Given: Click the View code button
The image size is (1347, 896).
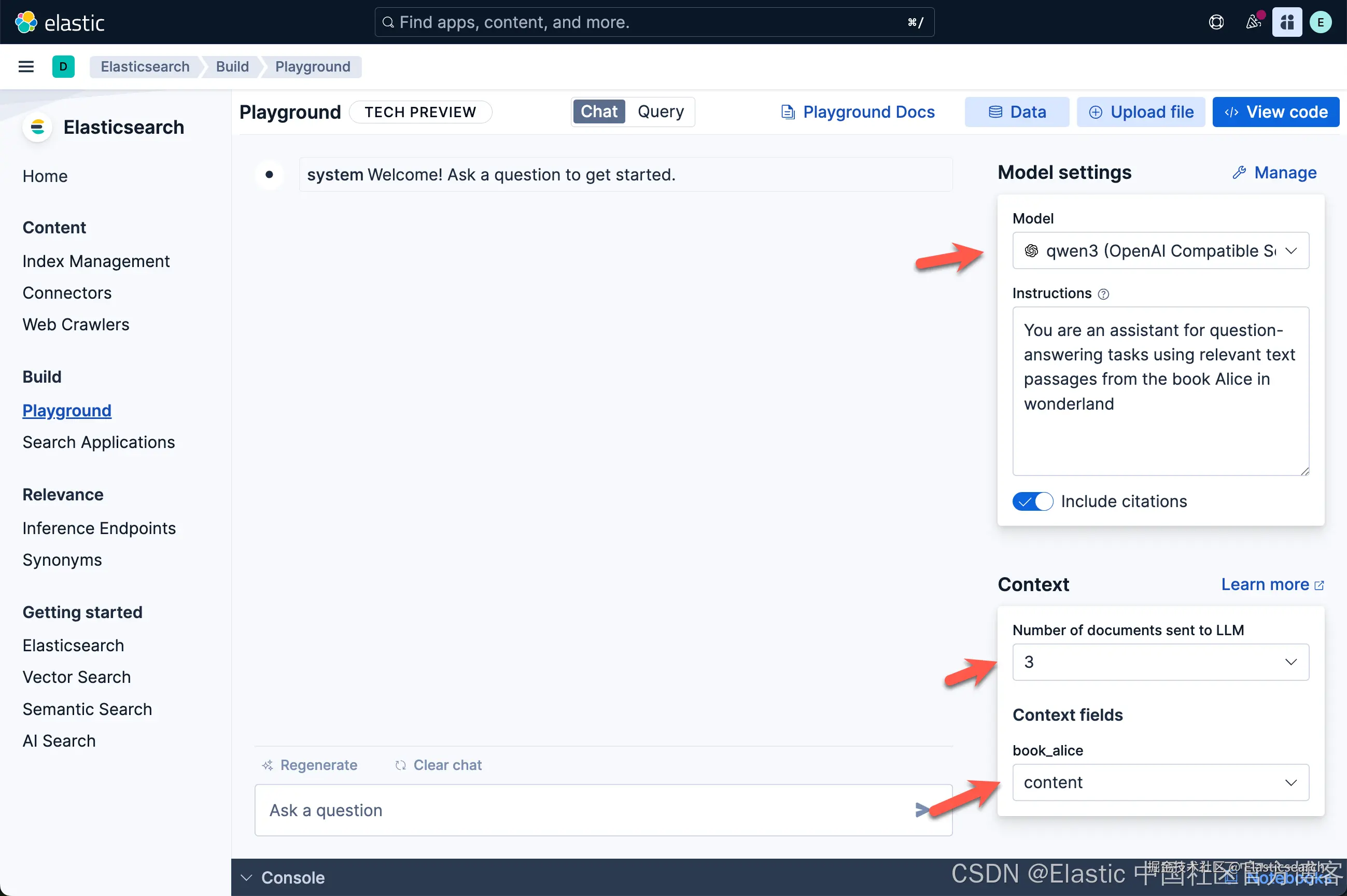Looking at the screenshot, I should tap(1275, 112).
